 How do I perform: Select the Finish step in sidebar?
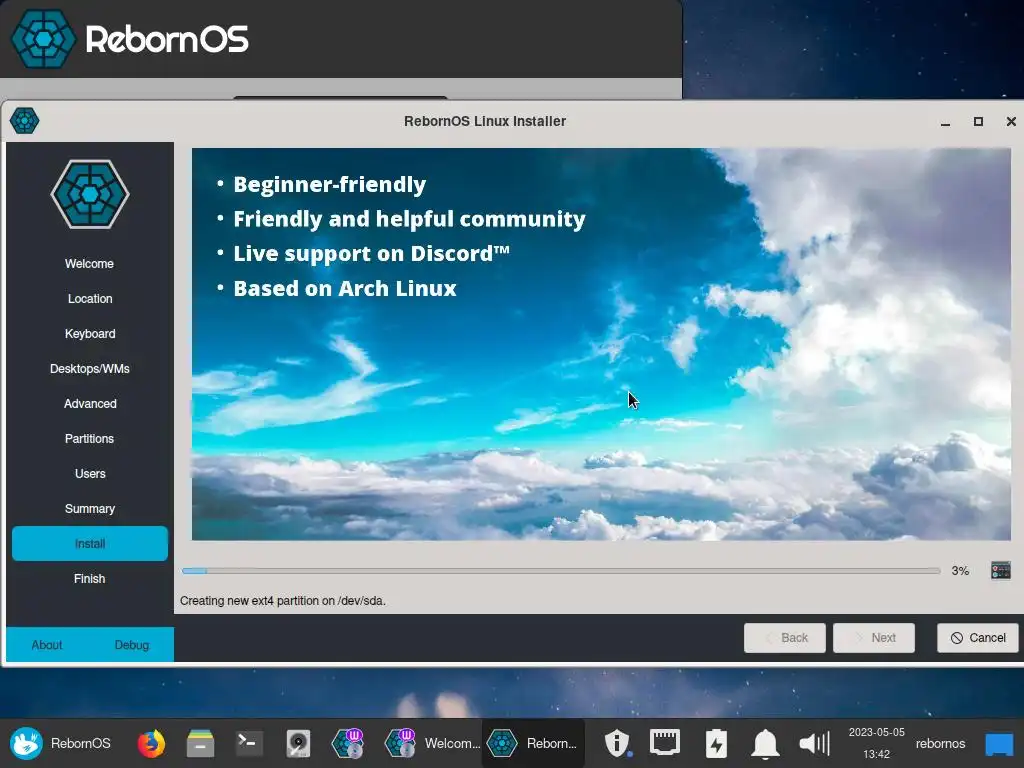coord(89,579)
